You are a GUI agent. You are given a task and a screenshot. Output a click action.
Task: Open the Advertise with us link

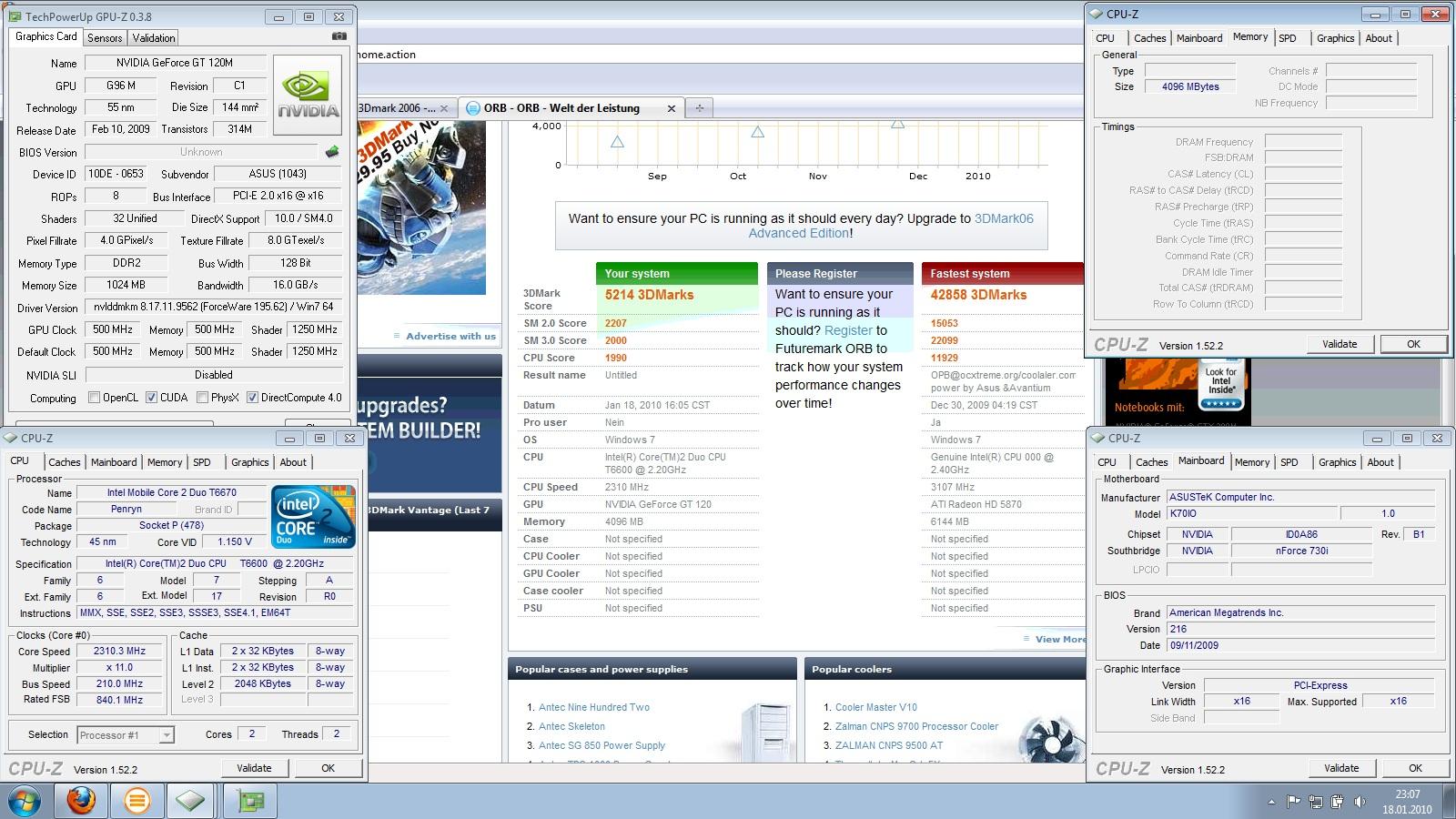[x=450, y=336]
